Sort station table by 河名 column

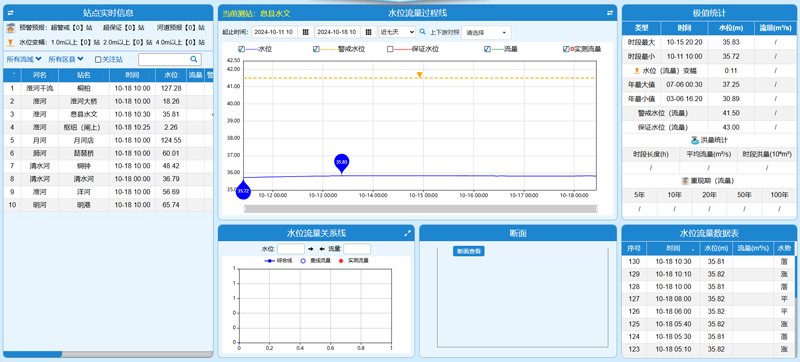click(40, 75)
